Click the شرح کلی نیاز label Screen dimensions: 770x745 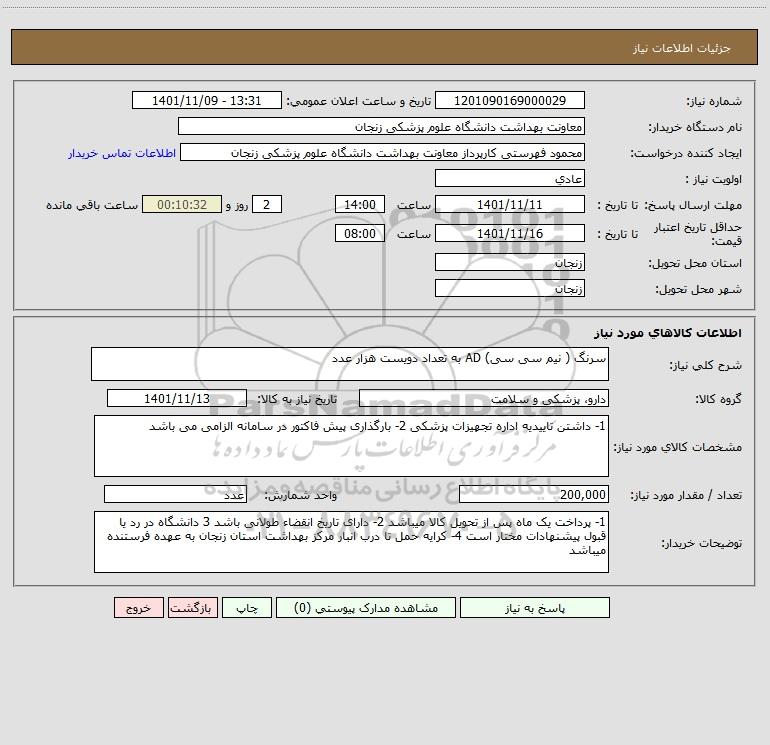pyautogui.click(x=706, y=365)
